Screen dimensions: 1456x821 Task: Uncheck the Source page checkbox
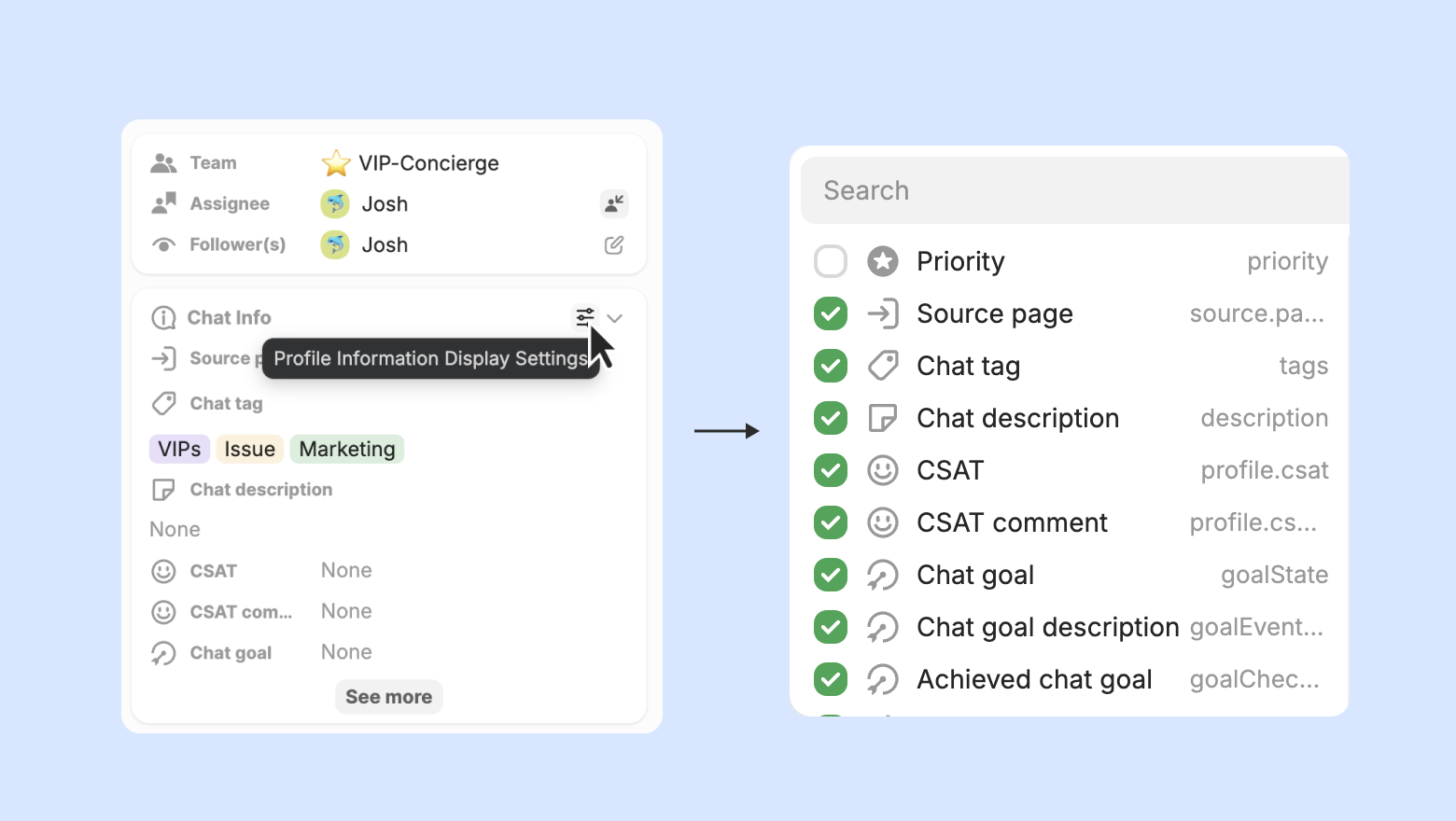[x=831, y=313]
